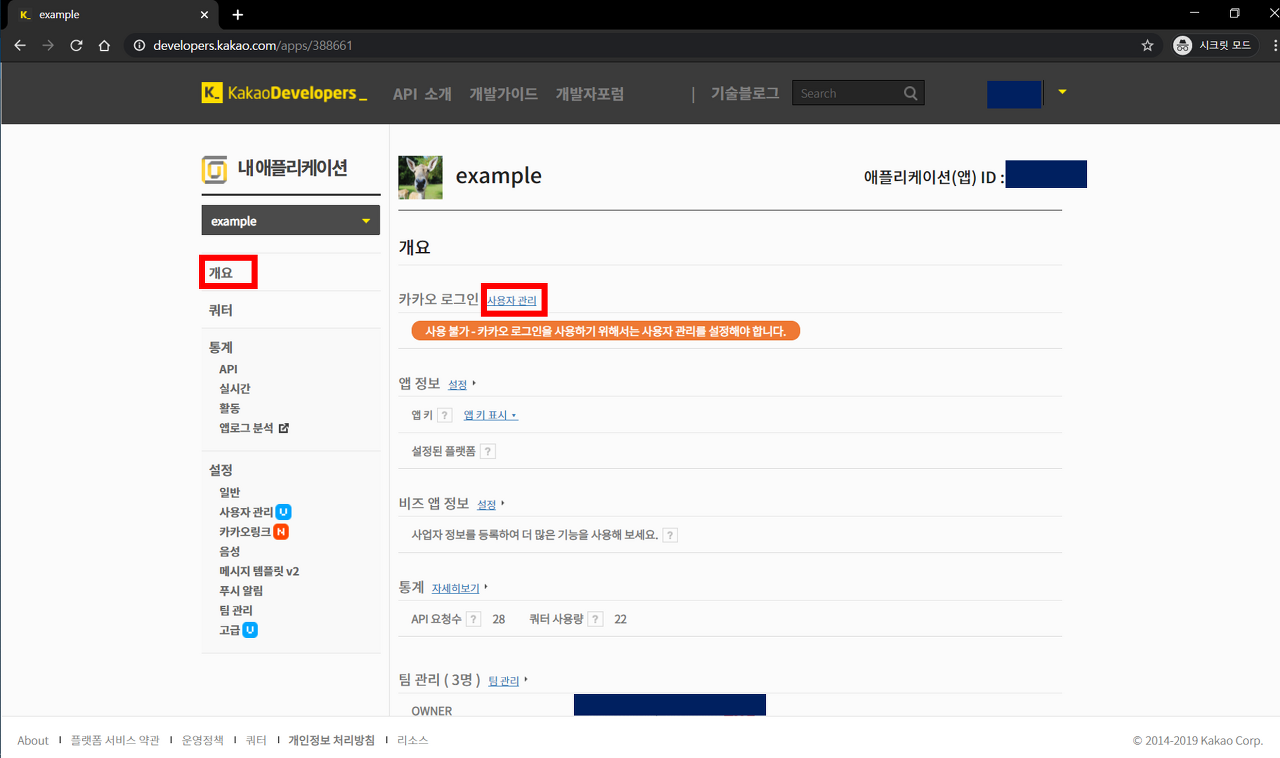Click the Search input field
Screen dimensions: 1280x758
[847, 93]
